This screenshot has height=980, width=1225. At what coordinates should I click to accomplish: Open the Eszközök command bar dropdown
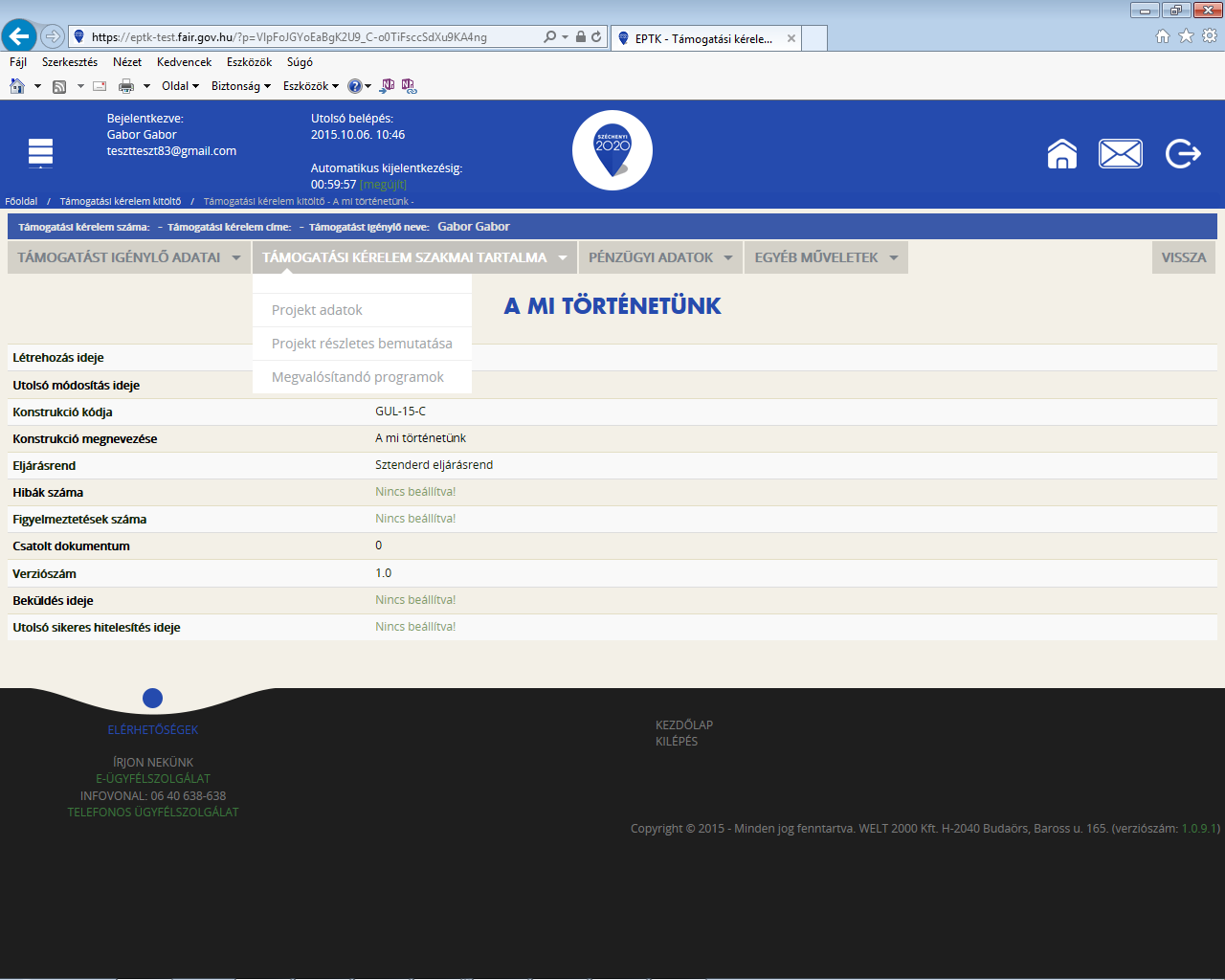click(x=311, y=86)
